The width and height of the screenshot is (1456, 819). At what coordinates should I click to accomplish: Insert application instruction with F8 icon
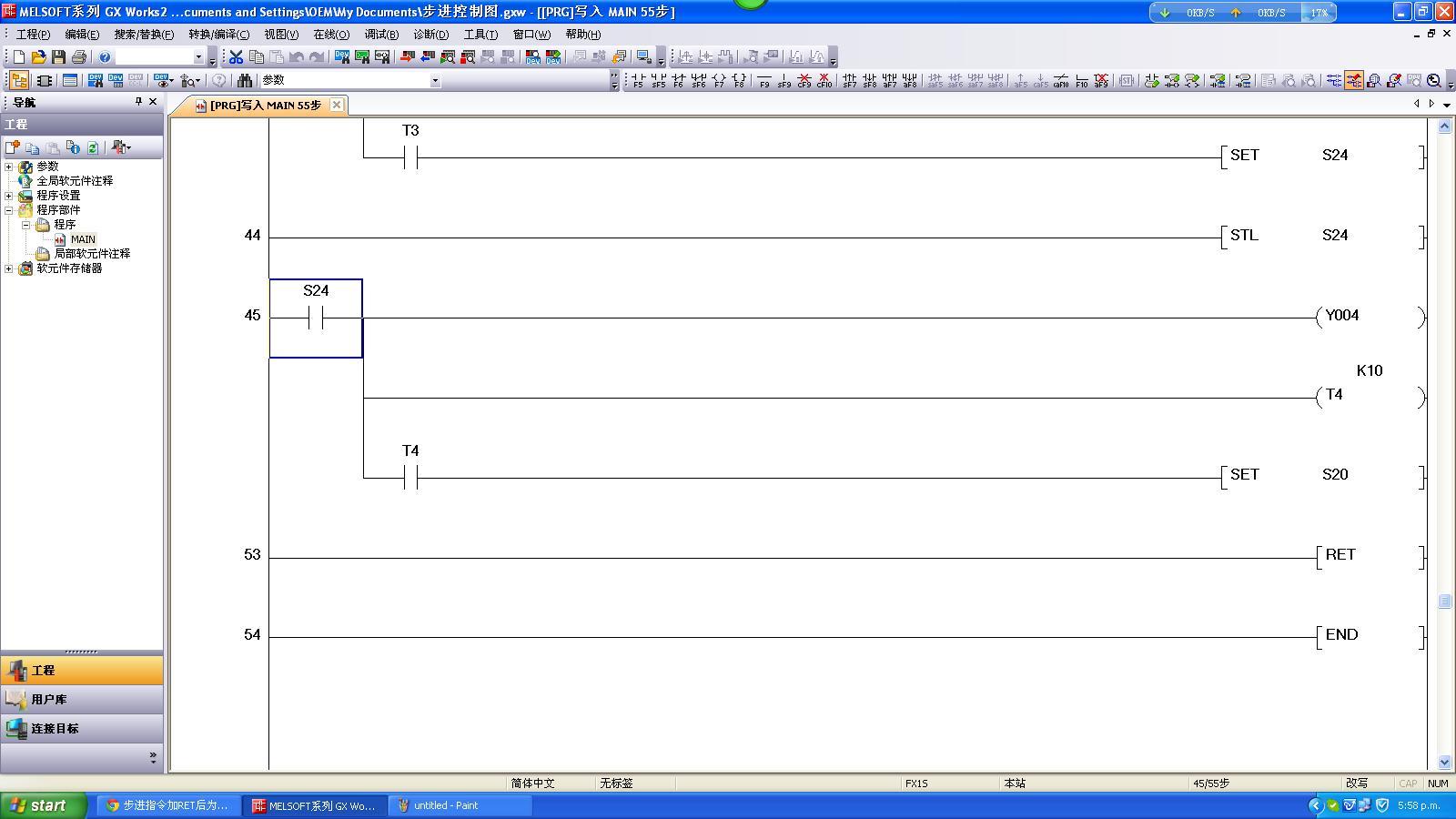point(739,81)
